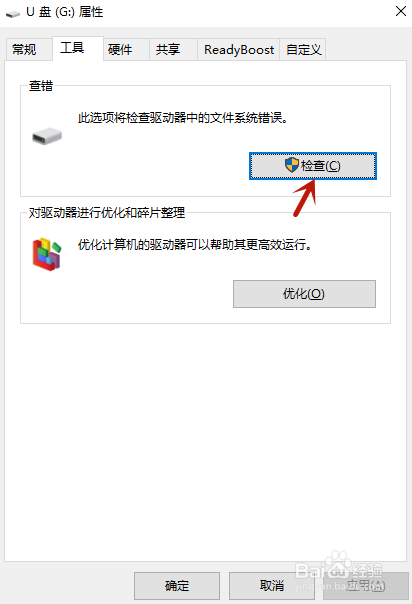Click the 对驱动器进行优化和碎片整理 group label

(107, 212)
